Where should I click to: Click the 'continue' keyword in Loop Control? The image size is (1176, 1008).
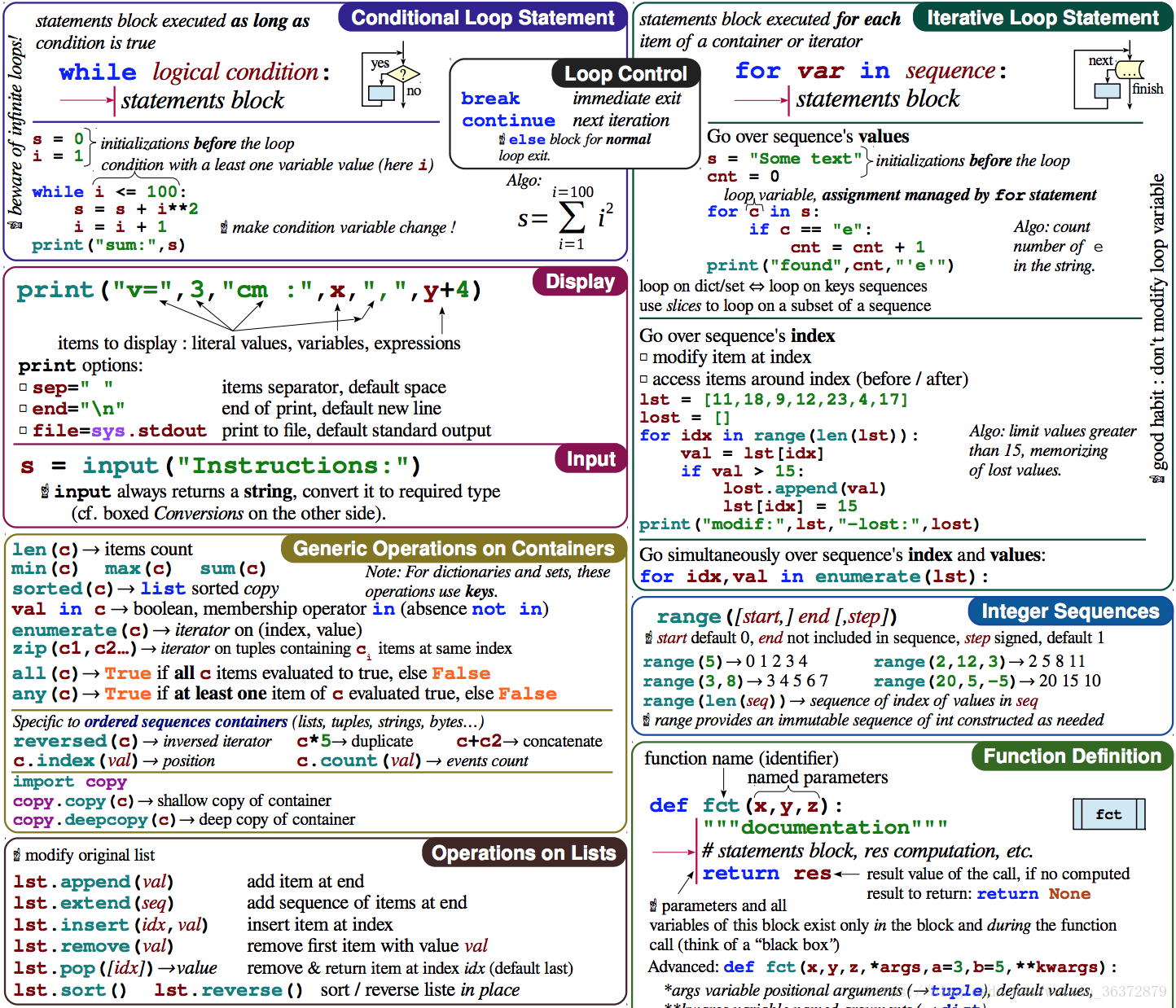508,121
